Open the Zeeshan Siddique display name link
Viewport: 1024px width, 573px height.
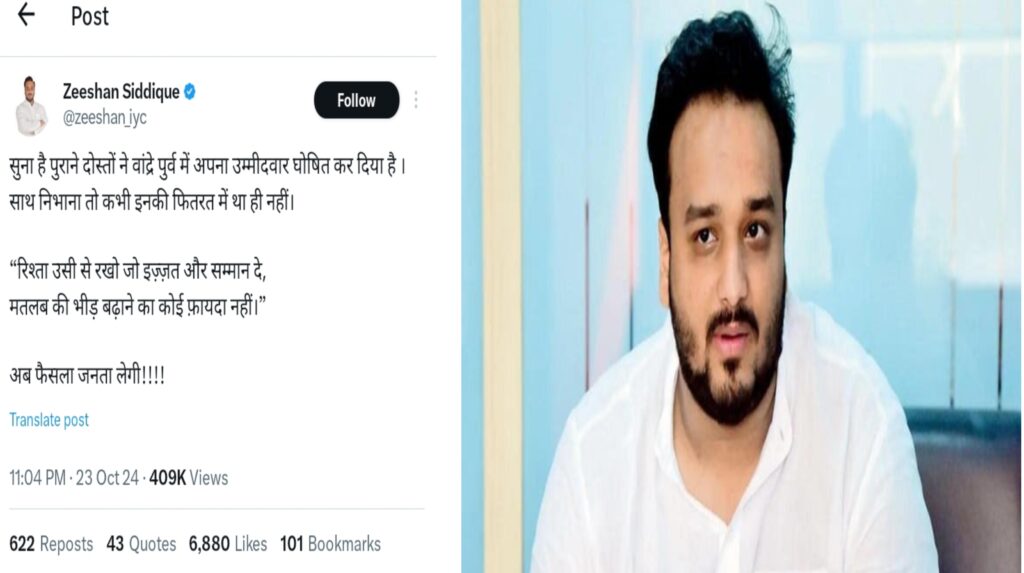pyautogui.click(x=121, y=91)
